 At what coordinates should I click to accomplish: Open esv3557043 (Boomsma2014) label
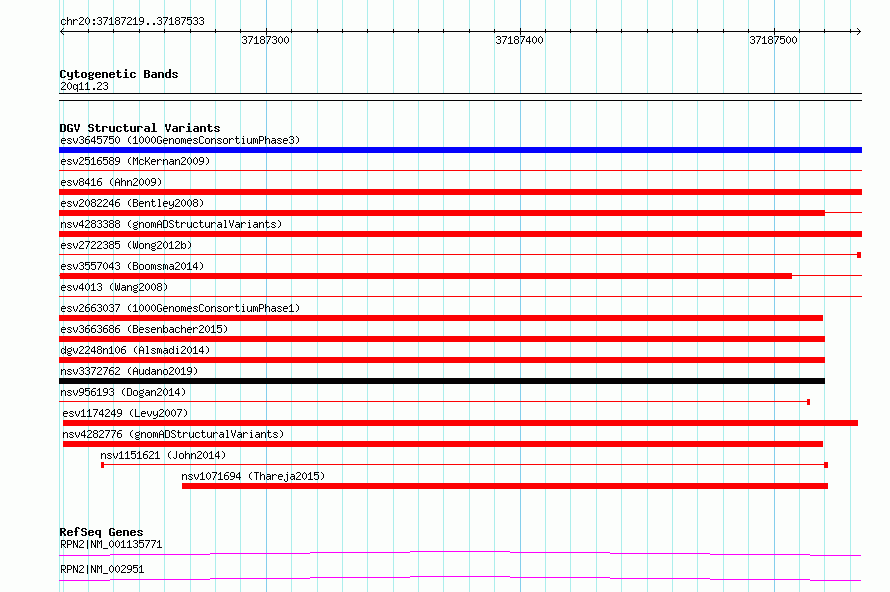coord(132,266)
